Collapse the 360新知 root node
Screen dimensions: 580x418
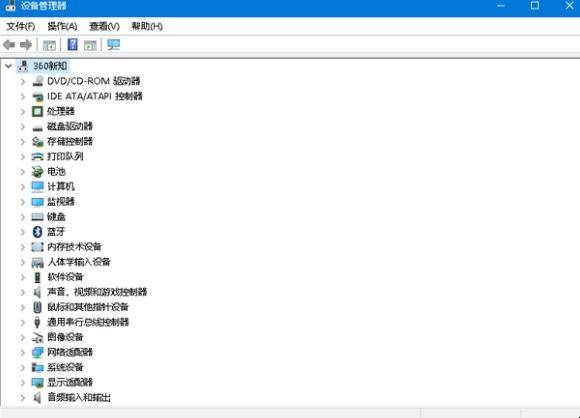[x=9, y=67]
